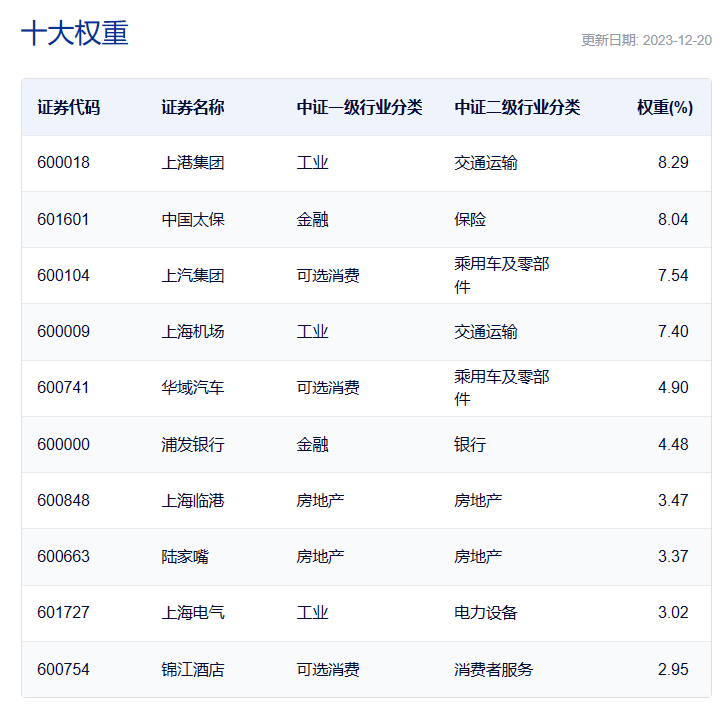Image resolution: width=720 pixels, height=704 pixels.
Task: Click the 中证二级行业分类 column header
Action: point(517,107)
